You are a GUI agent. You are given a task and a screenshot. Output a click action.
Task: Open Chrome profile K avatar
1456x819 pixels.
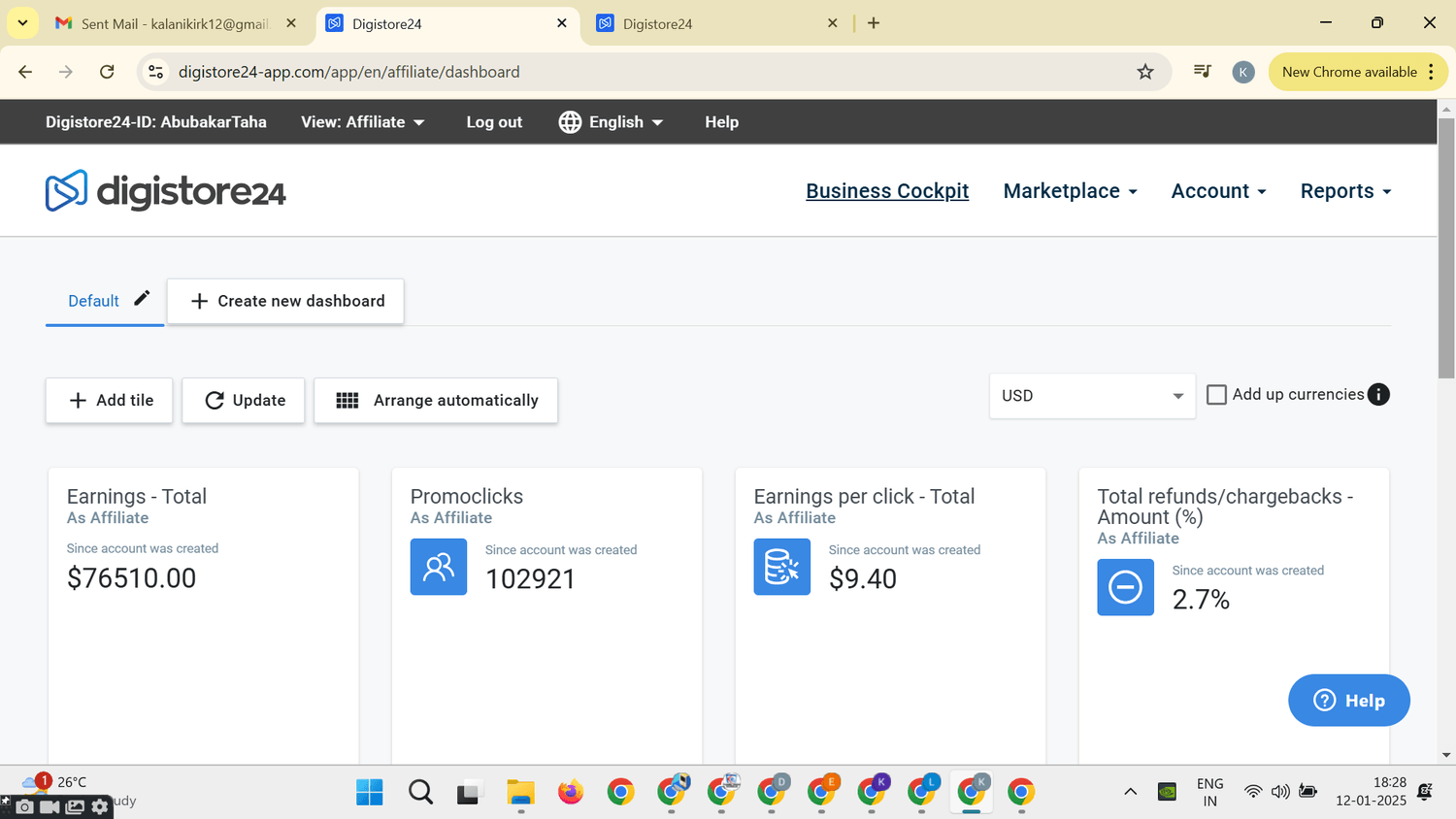1243,72
